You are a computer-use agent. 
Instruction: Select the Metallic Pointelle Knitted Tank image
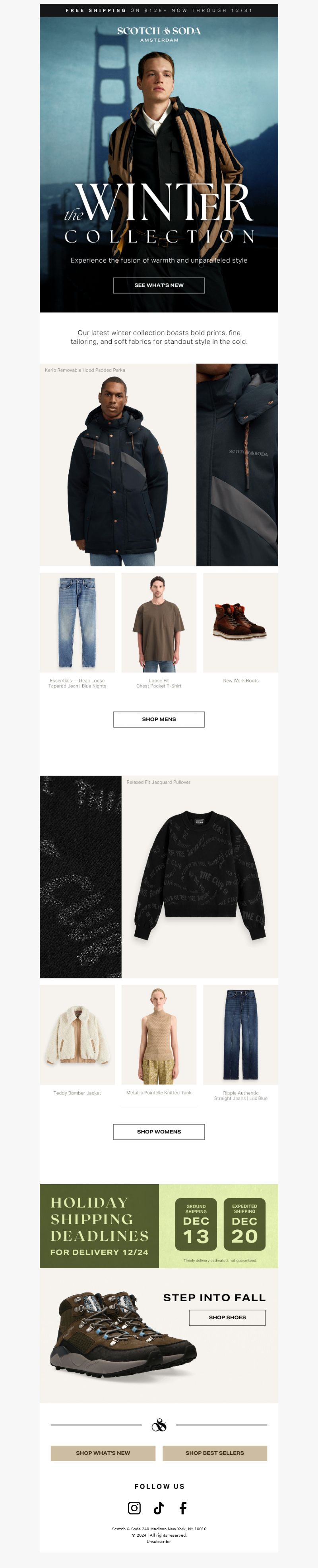[159, 1034]
